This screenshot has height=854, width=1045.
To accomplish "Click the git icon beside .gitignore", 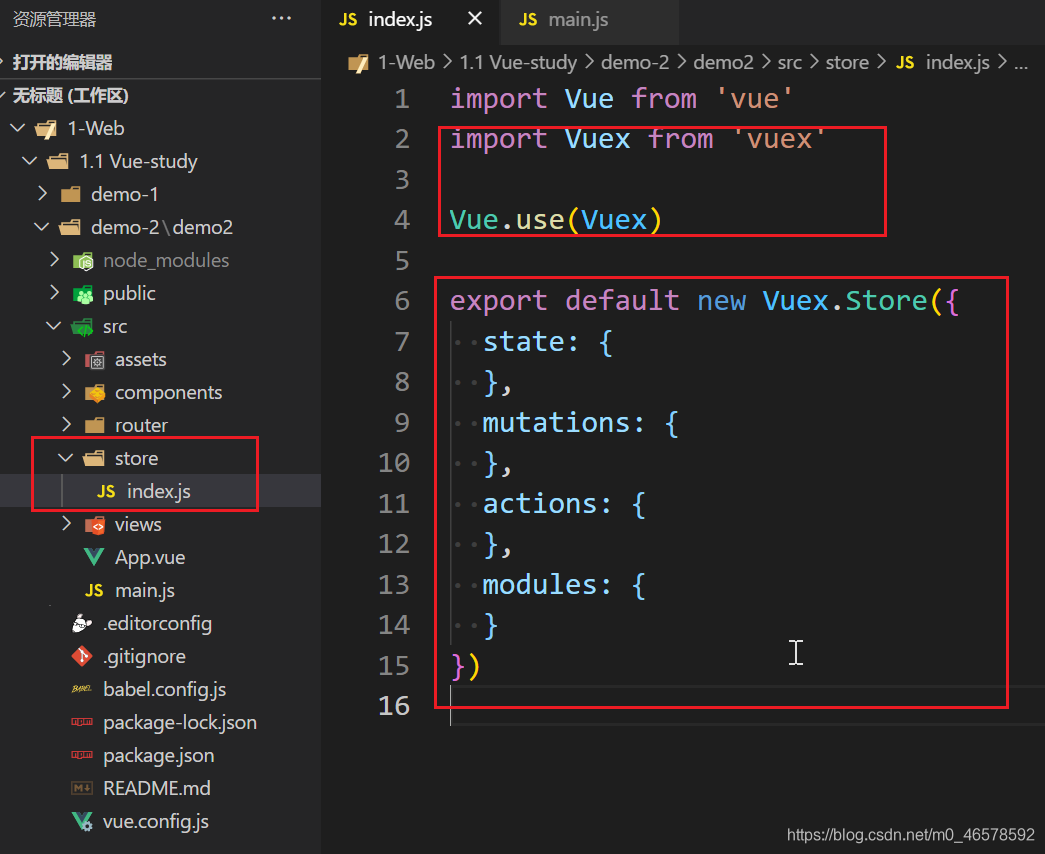I will point(82,656).
